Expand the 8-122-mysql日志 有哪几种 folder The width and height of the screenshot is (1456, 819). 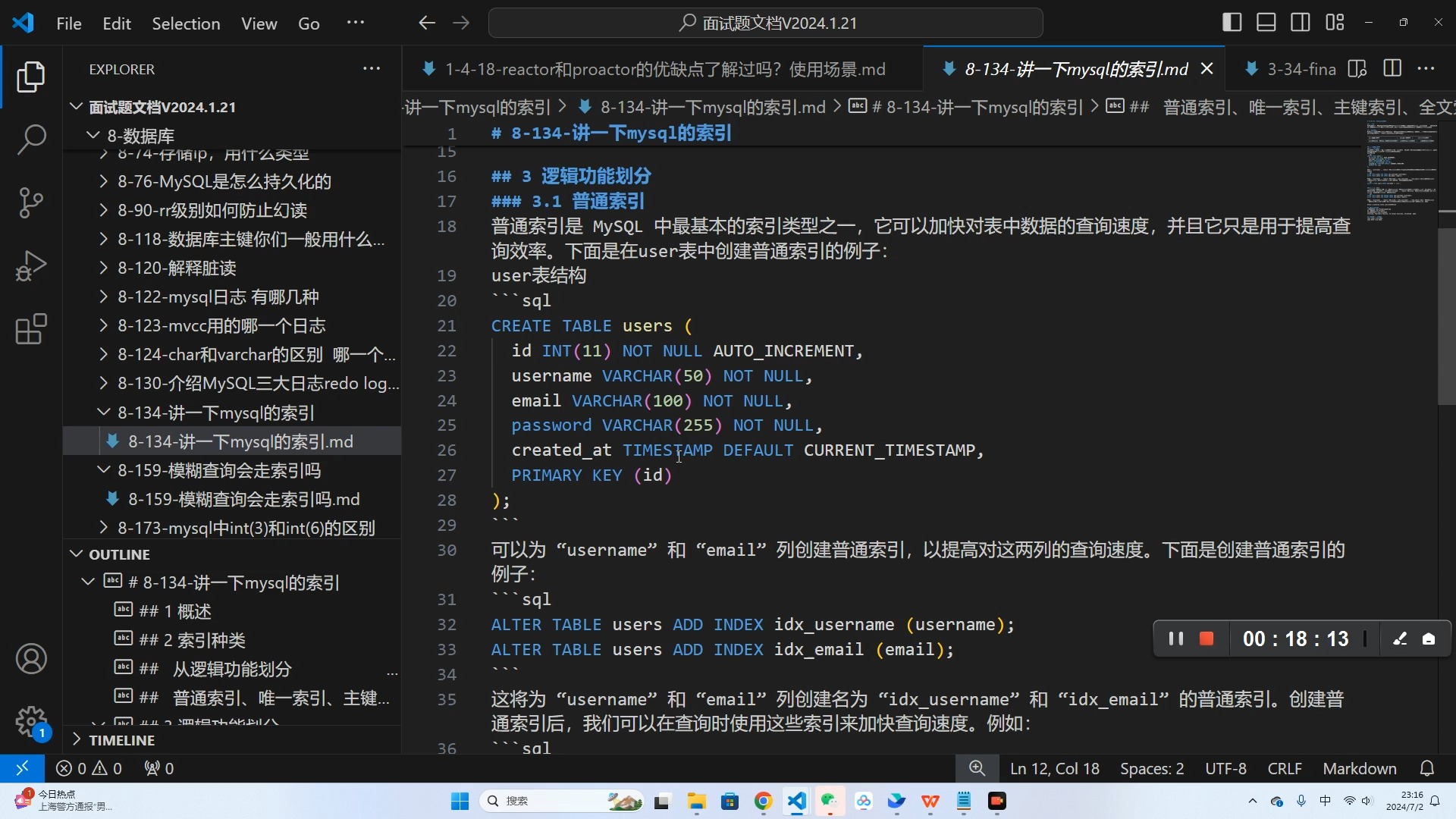[231, 297]
